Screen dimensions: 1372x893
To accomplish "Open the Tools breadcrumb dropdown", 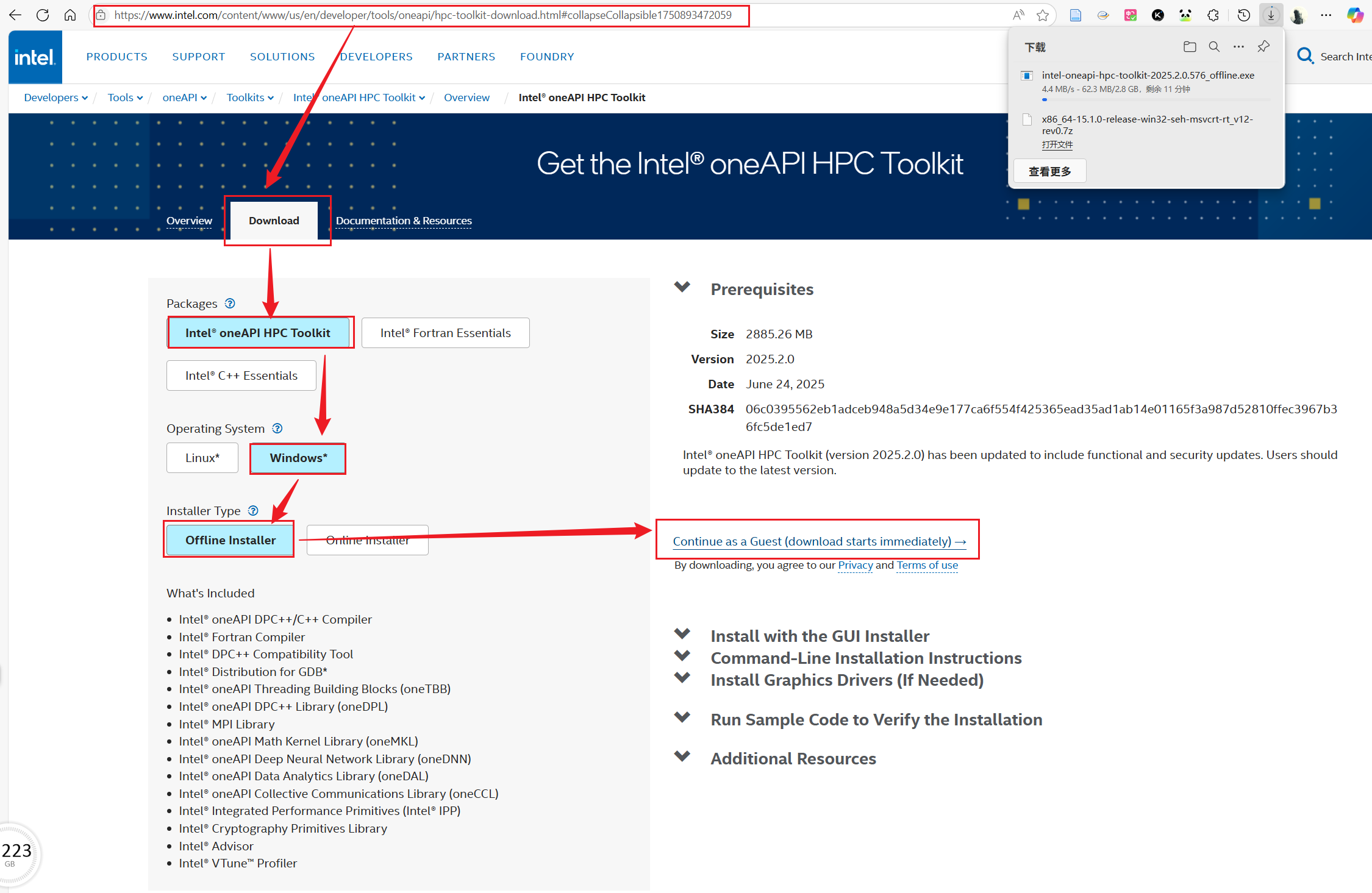I will click(124, 98).
